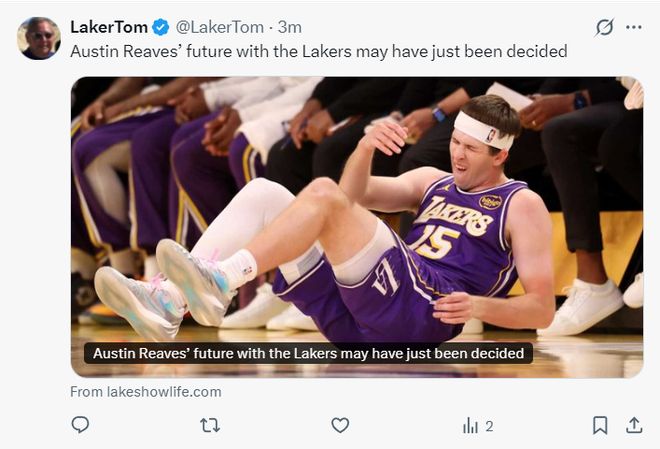Open Grok actions icon on the post
660x449 pixels.
pyautogui.click(x=604, y=27)
